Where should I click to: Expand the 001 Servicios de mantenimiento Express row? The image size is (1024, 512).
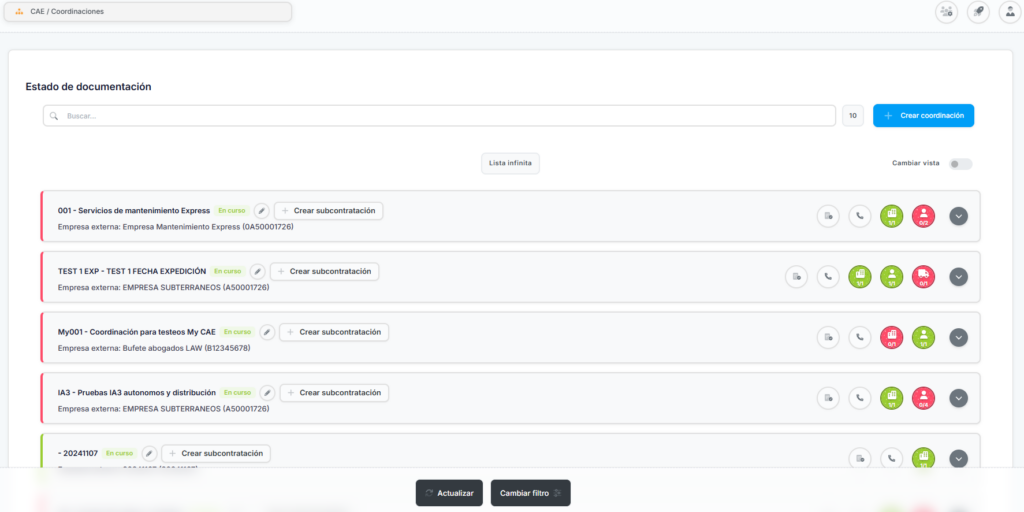tap(958, 216)
